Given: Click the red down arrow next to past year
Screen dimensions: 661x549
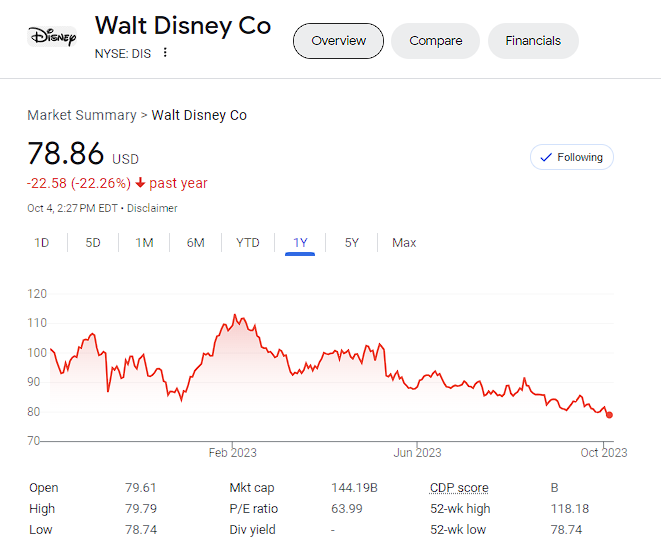Looking at the screenshot, I should 140,183.
